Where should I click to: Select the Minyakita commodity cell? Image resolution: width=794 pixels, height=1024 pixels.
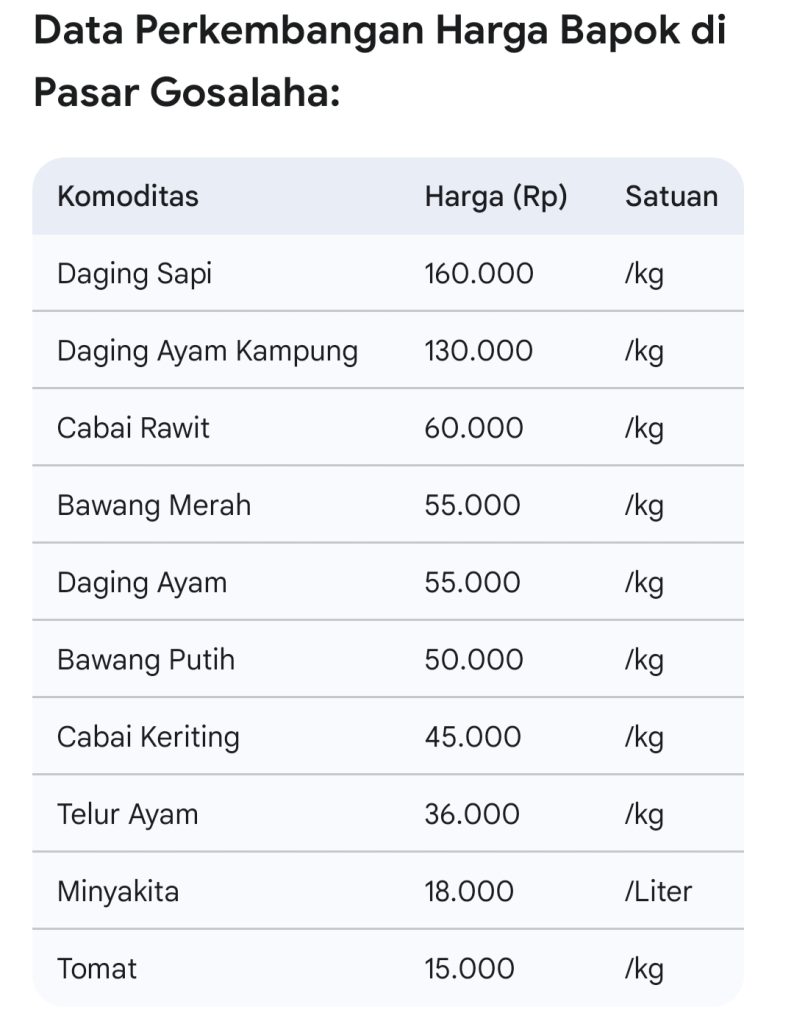point(118,891)
